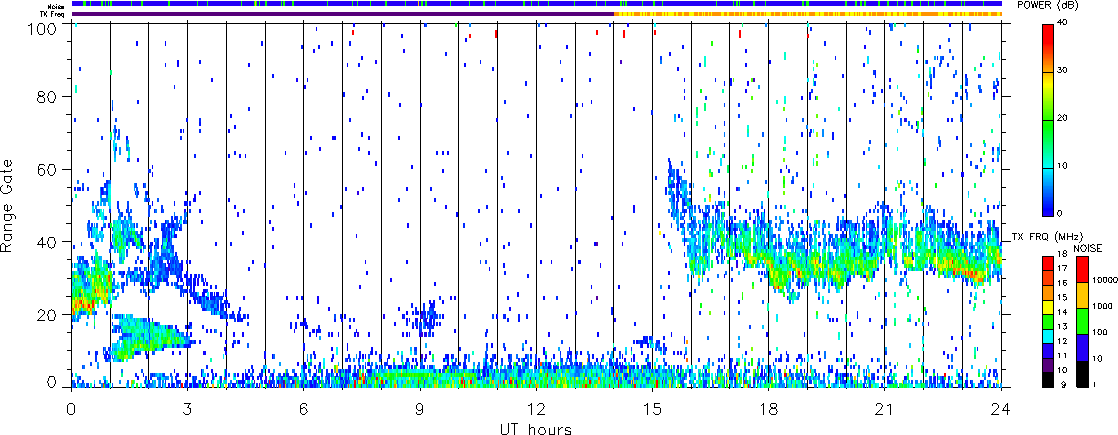Select the "24" tick on UT hours axis
The width and height of the screenshot is (1118, 435).
pyautogui.click(x=1001, y=409)
